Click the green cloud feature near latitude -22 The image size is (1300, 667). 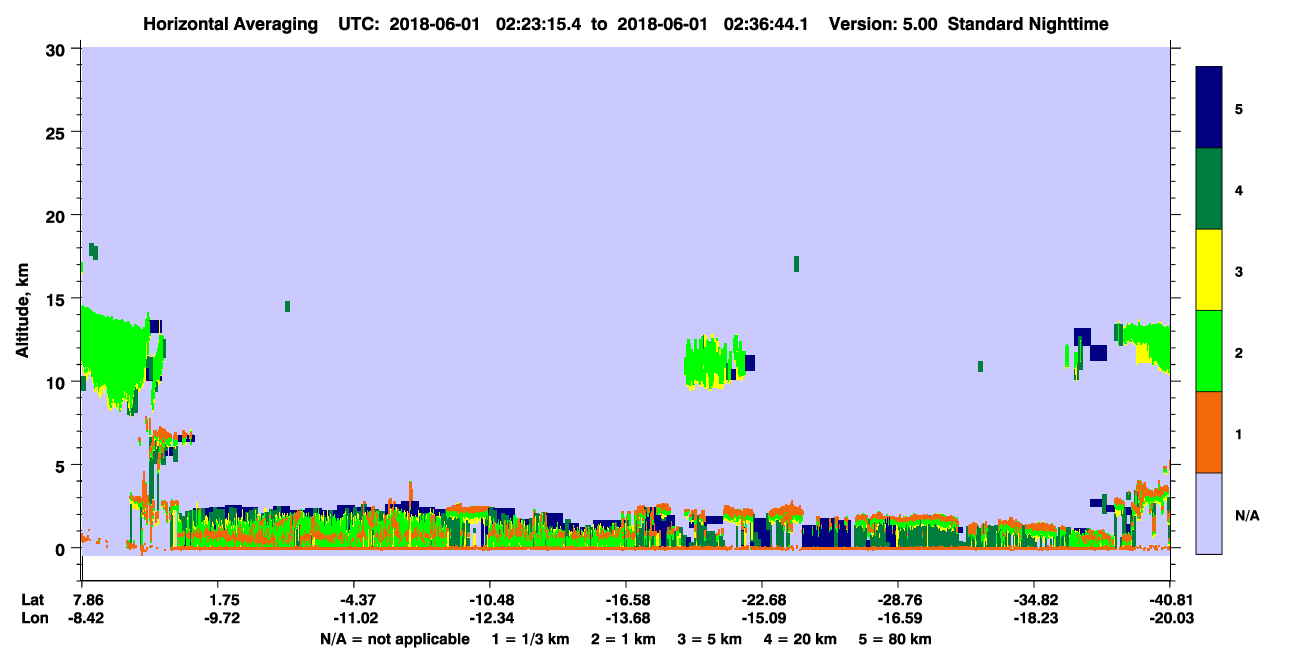[715, 362]
